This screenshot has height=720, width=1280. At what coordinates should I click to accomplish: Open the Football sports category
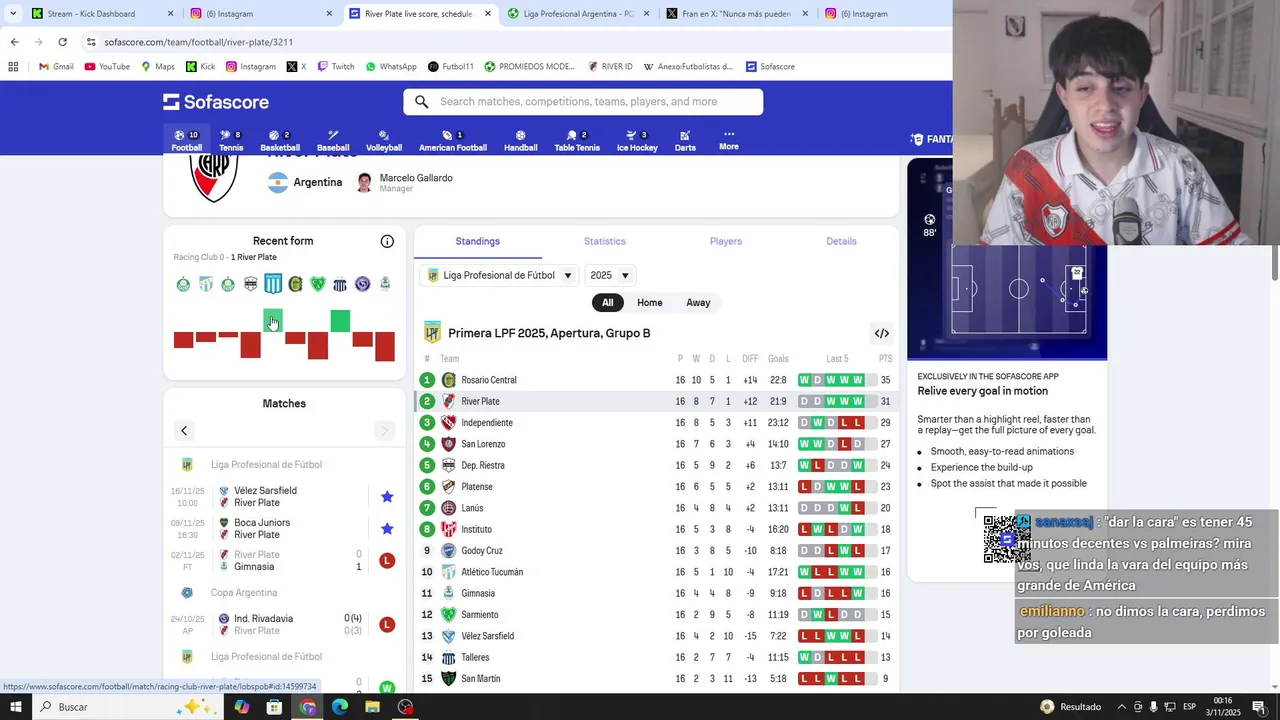(x=186, y=141)
